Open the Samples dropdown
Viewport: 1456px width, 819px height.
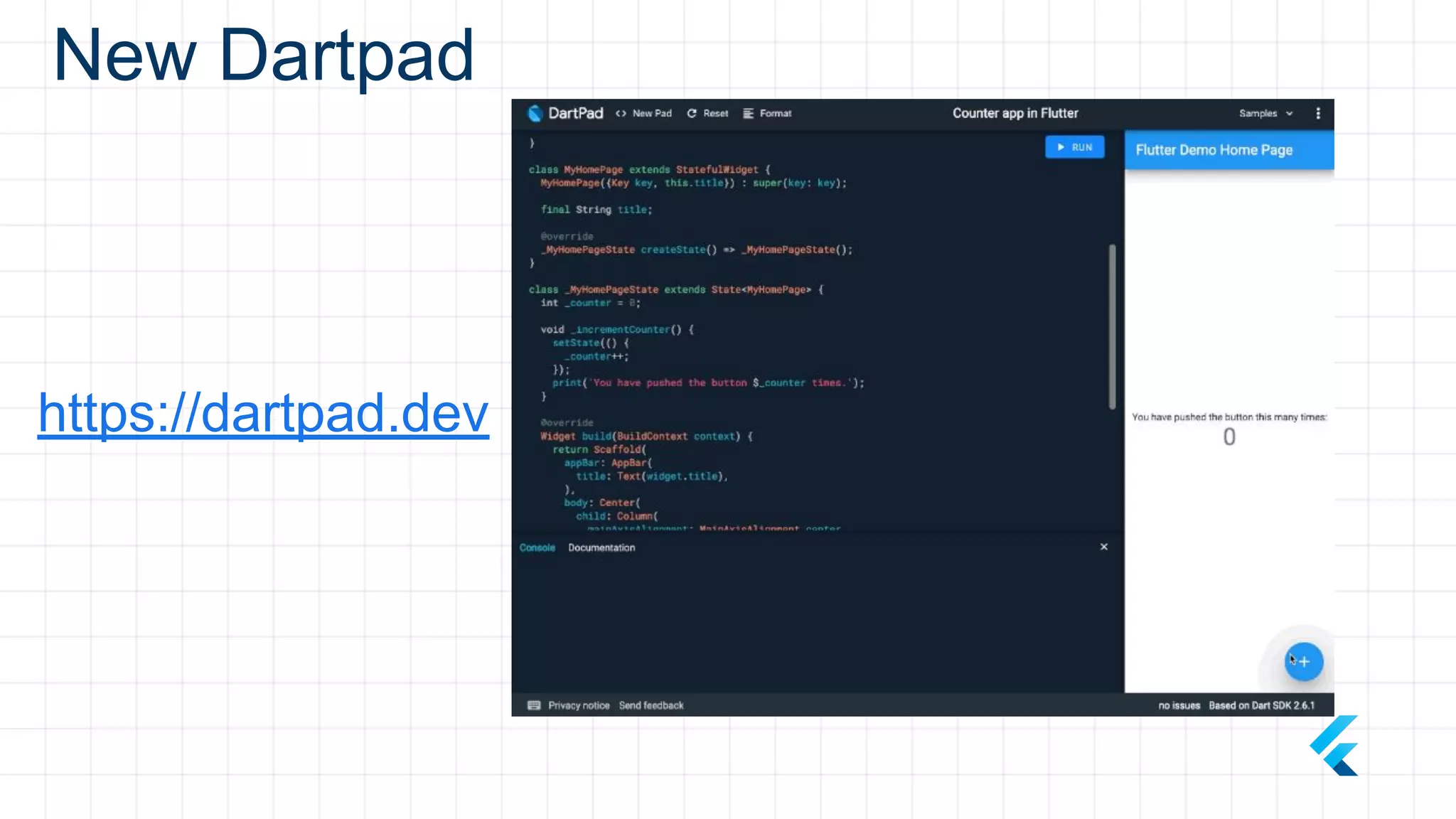tap(1265, 113)
